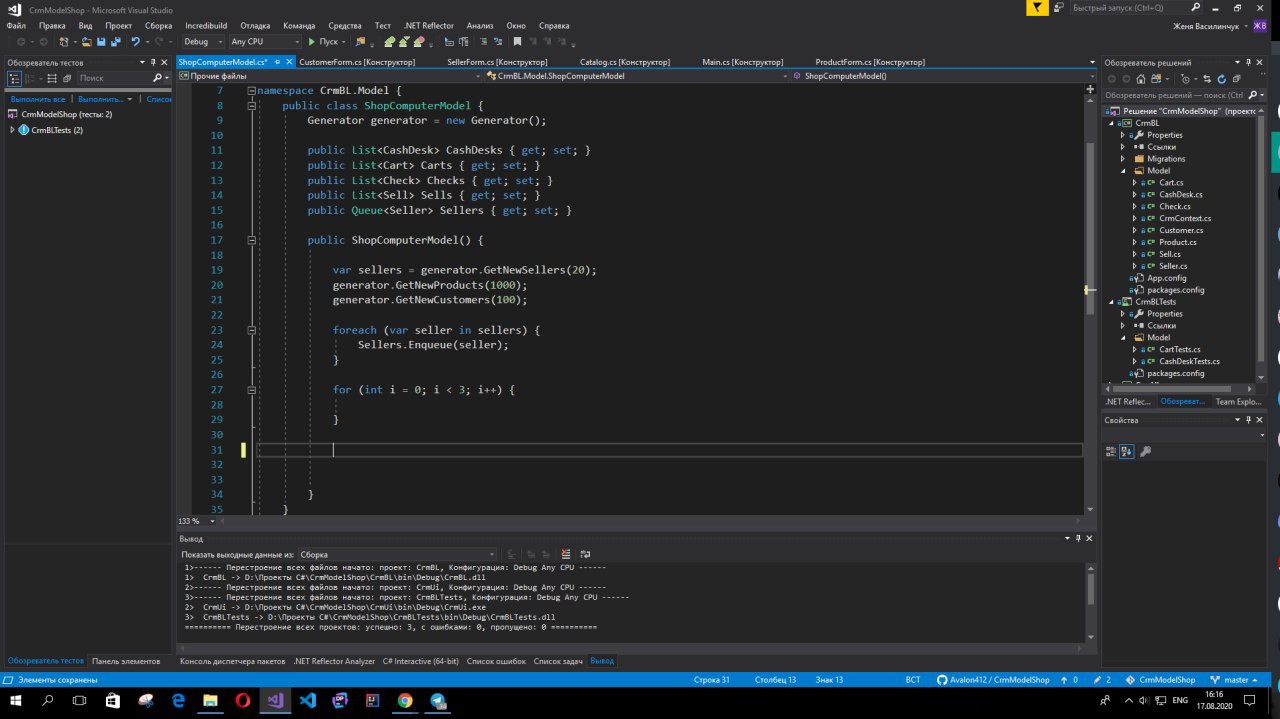Open the Отладка menu
Image resolution: width=1280 pixels, height=719 pixels.
(x=255, y=25)
